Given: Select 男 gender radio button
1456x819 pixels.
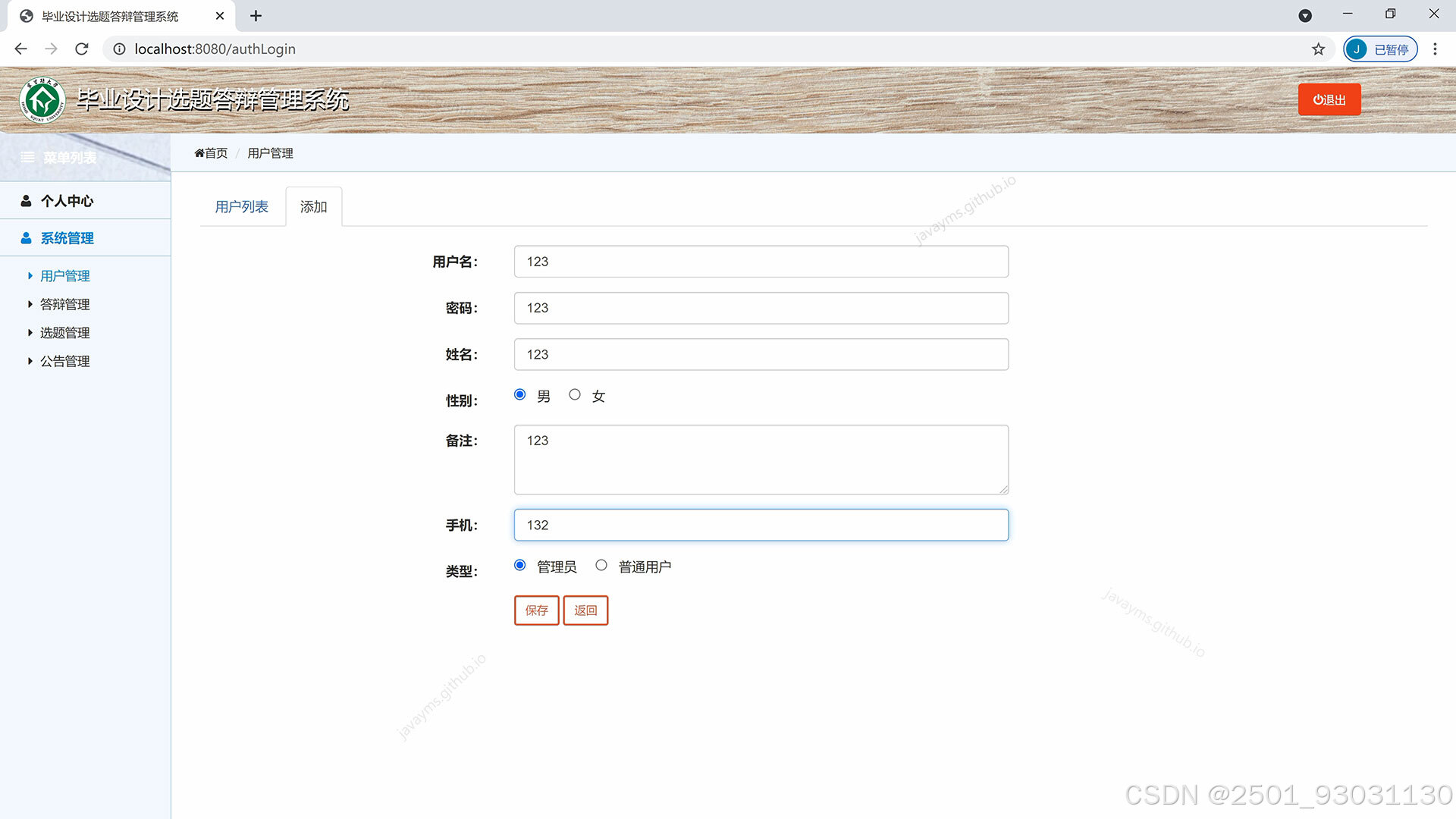Looking at the screenshot, I should (519, 394).
